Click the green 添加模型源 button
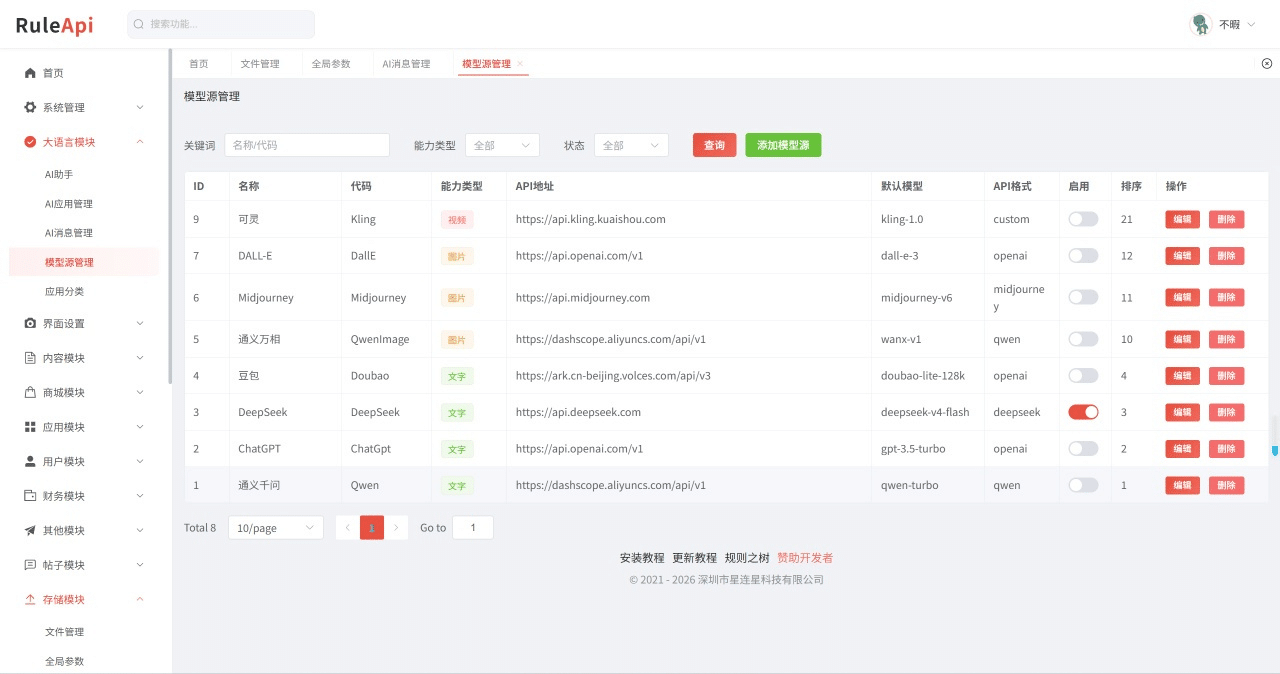The height and width of the screenshot is (674, 1280). [783, 145]
